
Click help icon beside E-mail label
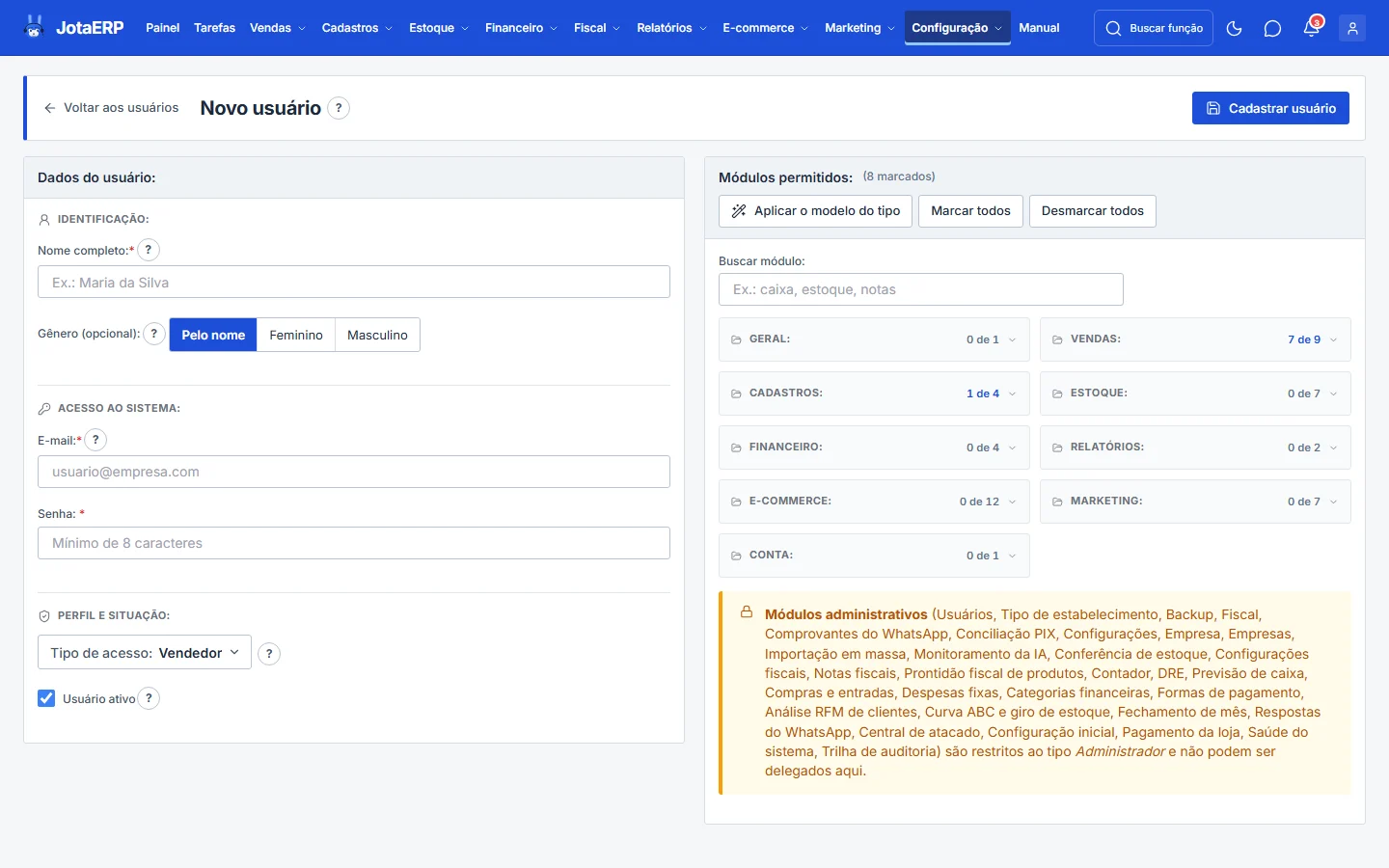(95, 440)
